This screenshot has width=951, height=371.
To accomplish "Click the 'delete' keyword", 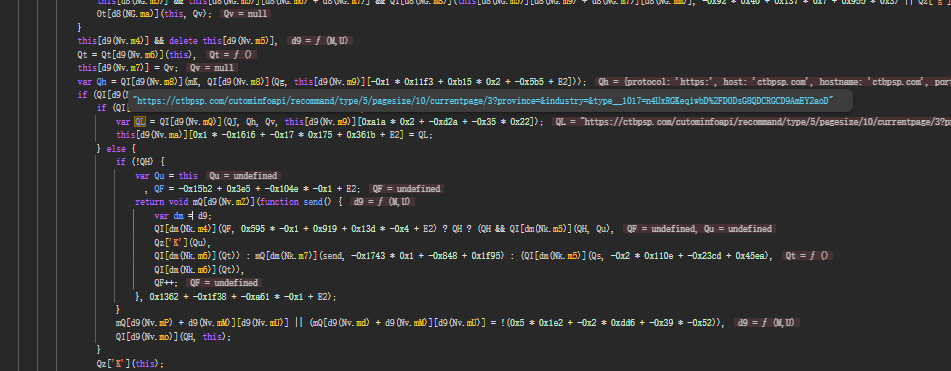I will coord(183,41).
